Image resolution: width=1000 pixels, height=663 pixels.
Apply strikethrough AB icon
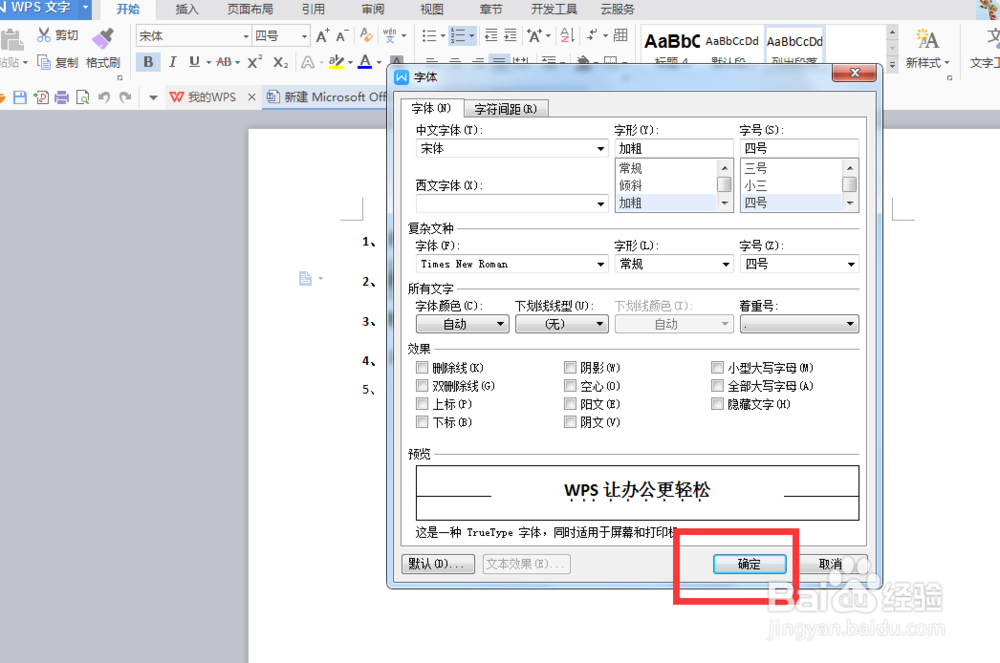point(224,62)
